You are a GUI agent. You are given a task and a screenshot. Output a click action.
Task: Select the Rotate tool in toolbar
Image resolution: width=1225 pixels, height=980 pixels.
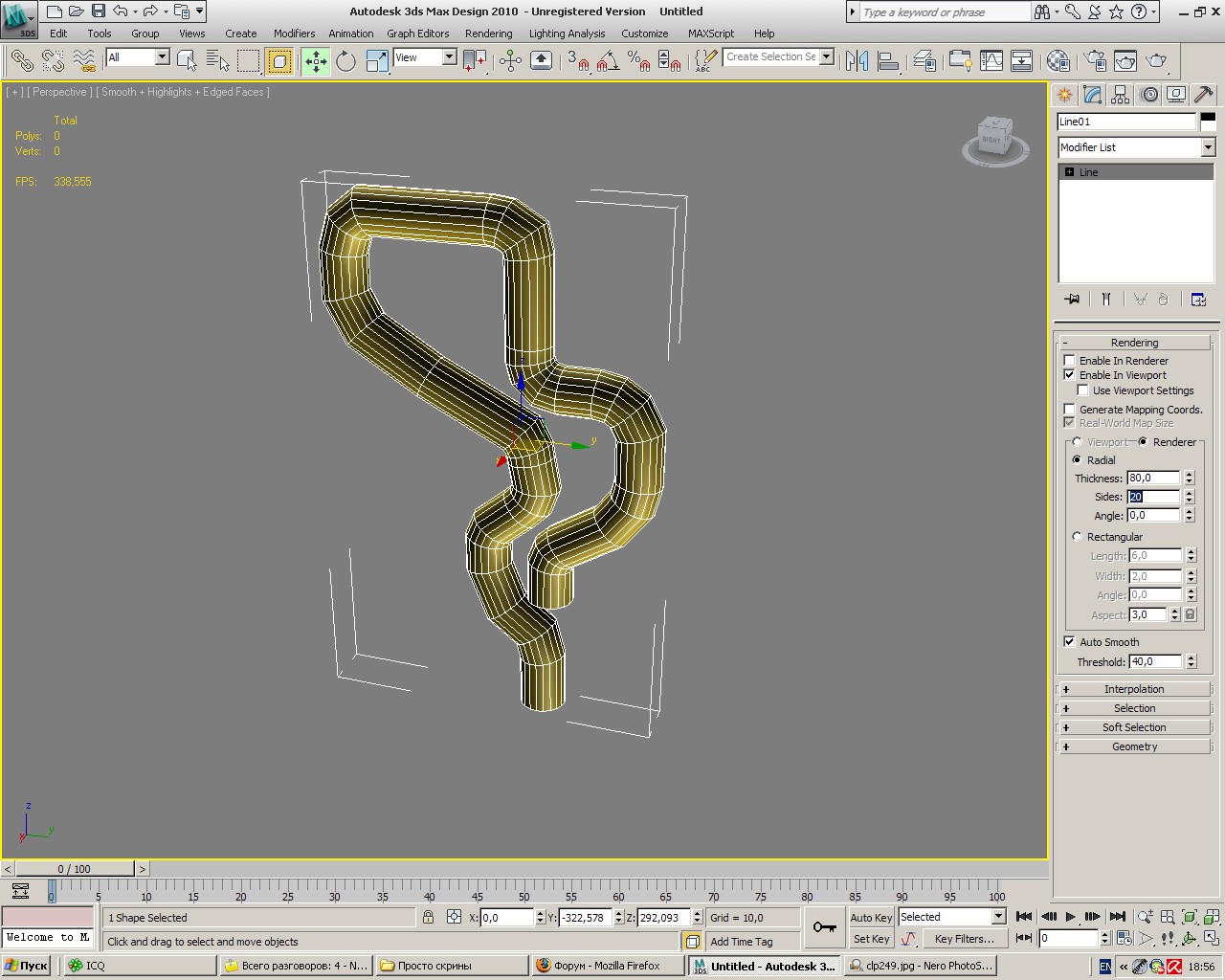click(x=345, y=61)
